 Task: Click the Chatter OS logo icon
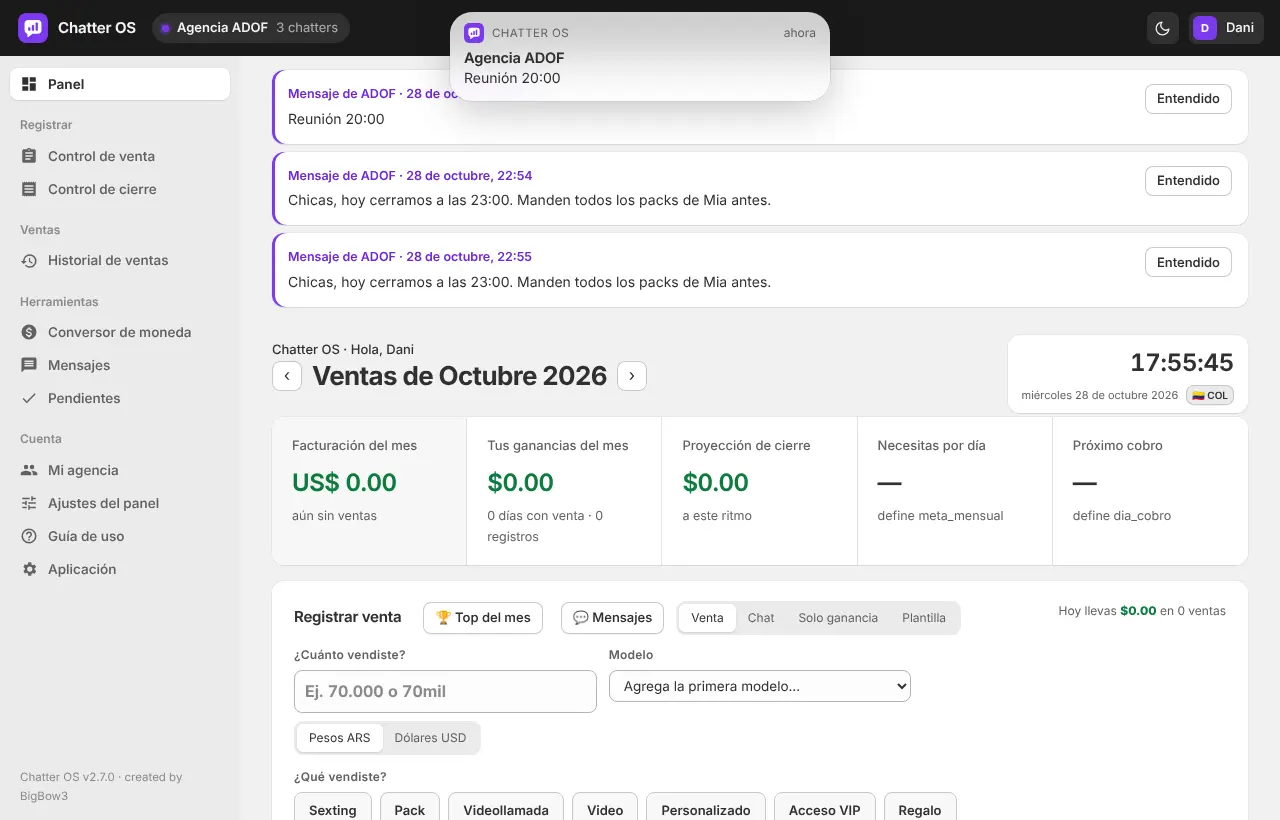pos(33,28)
